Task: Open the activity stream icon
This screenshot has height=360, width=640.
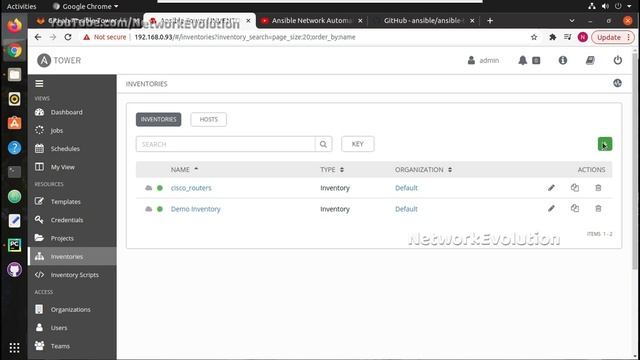Action: [617, 83]
